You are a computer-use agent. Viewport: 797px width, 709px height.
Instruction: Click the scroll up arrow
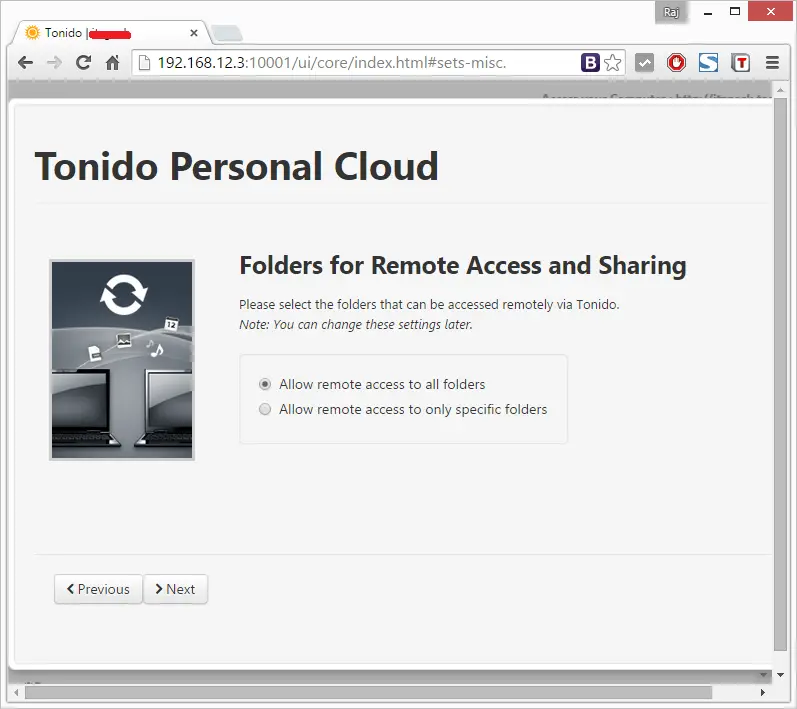point(780,90)
